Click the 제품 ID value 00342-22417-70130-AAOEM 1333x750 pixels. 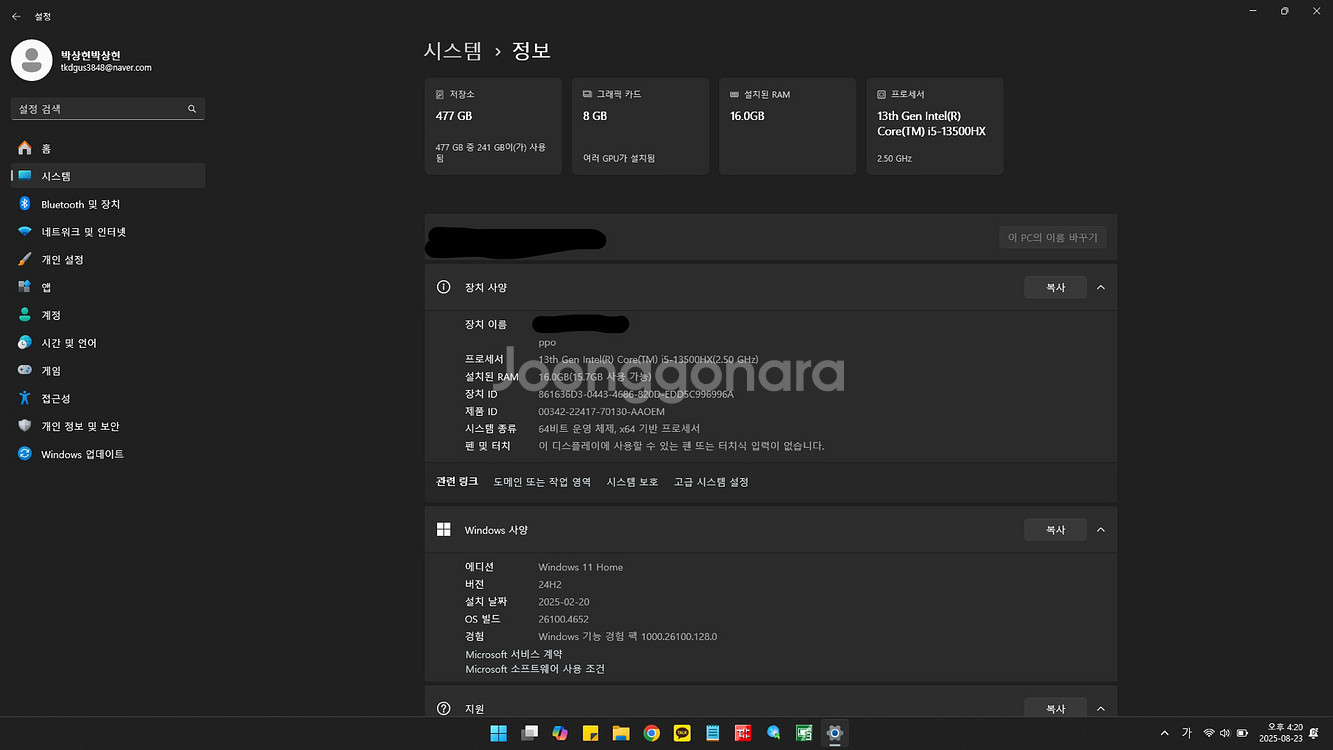[x=601, y=411]
